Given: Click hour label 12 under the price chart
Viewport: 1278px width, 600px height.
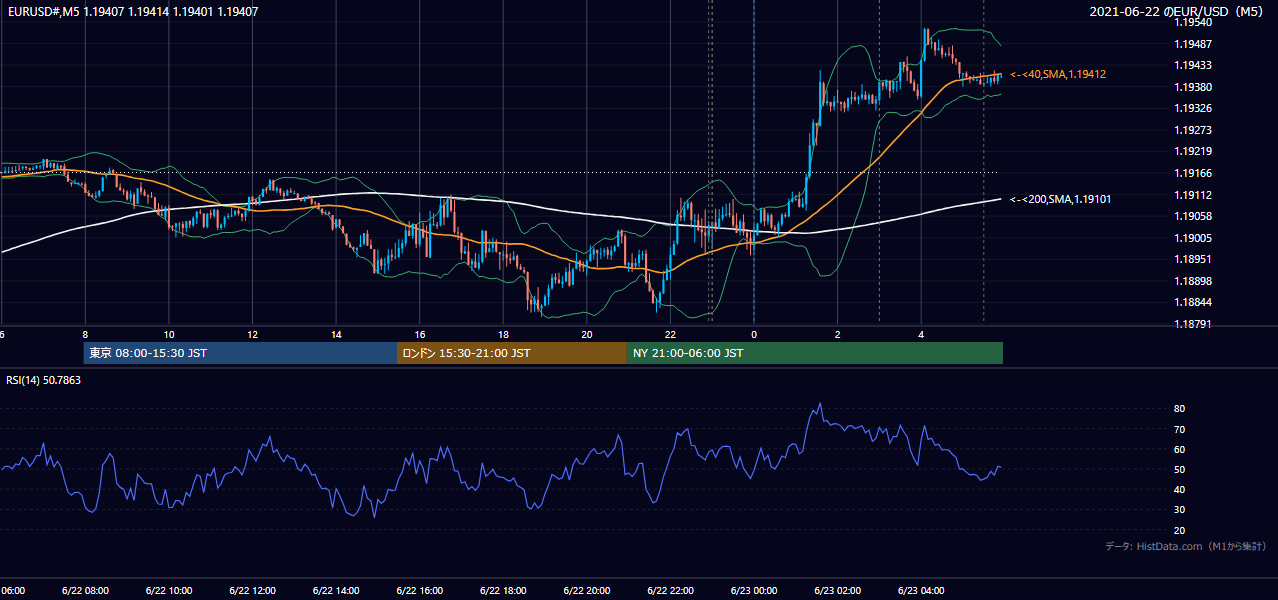Looking at the screenshot, I should click(x=252, y=335).
